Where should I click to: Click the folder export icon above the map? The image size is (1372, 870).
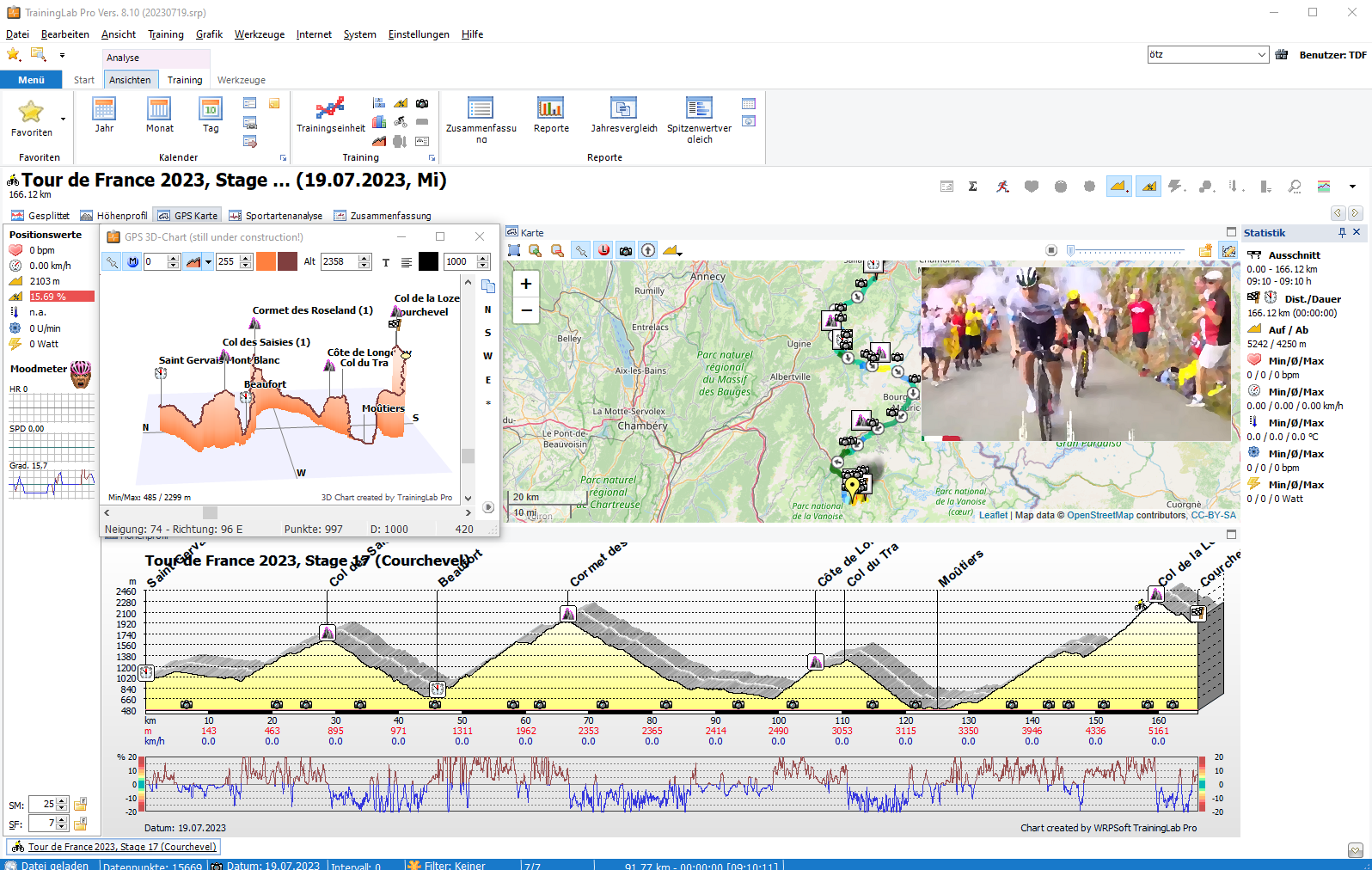(1206, 250)
